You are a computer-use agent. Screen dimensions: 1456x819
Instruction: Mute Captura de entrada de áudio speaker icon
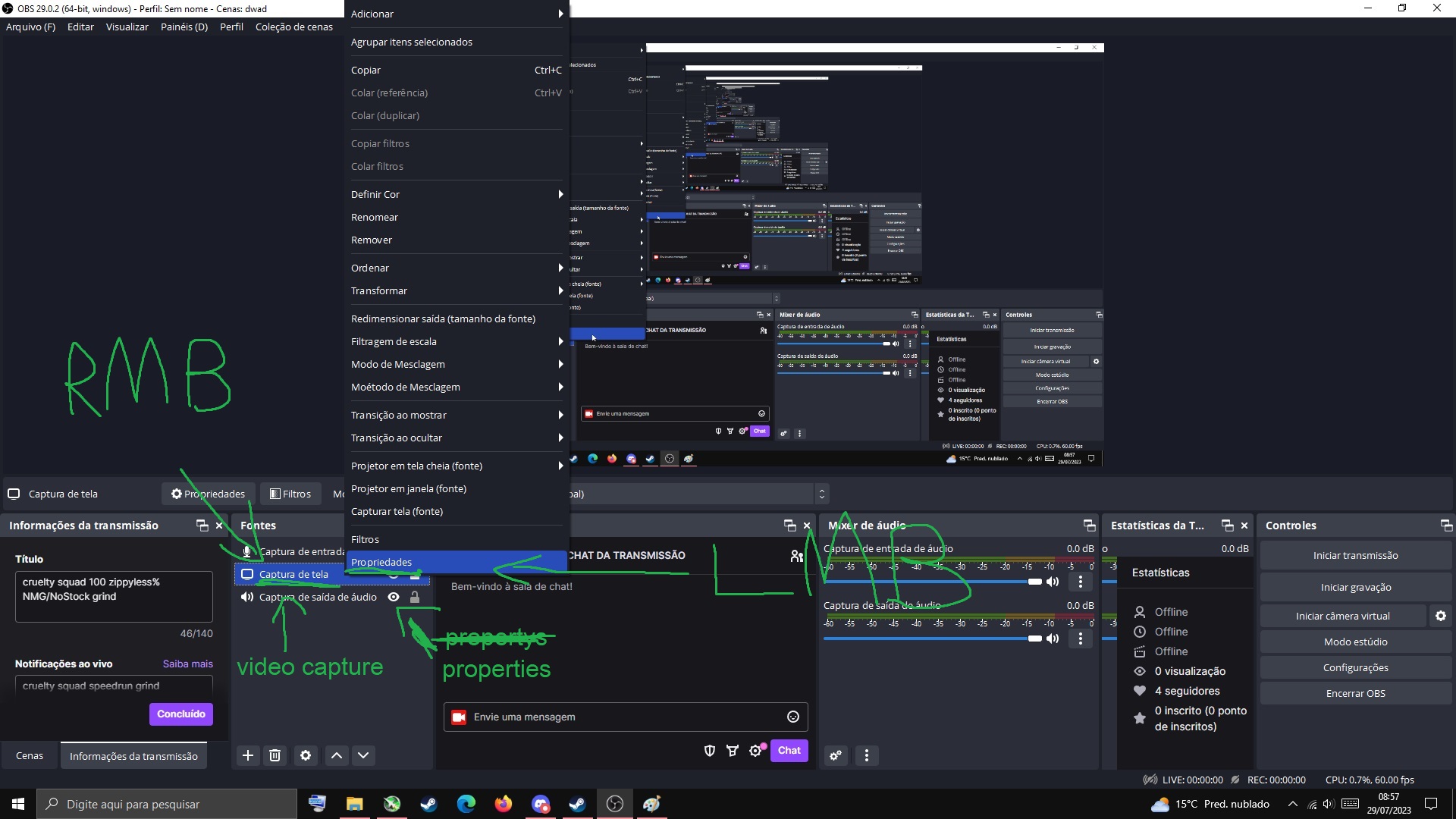click(x=1053, y=582)
